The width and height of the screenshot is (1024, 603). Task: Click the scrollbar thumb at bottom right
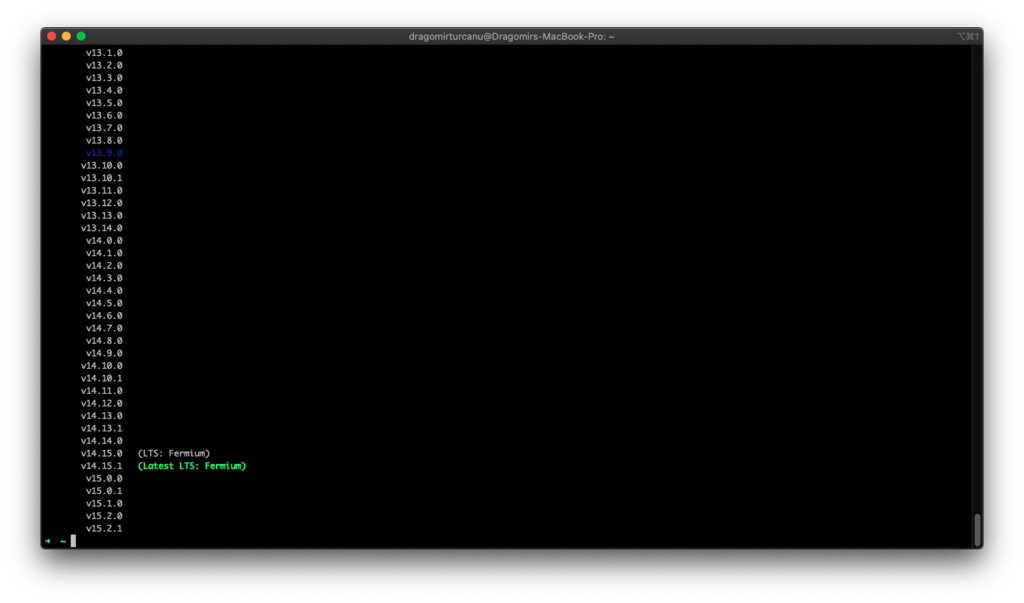[x=977, y=529]
